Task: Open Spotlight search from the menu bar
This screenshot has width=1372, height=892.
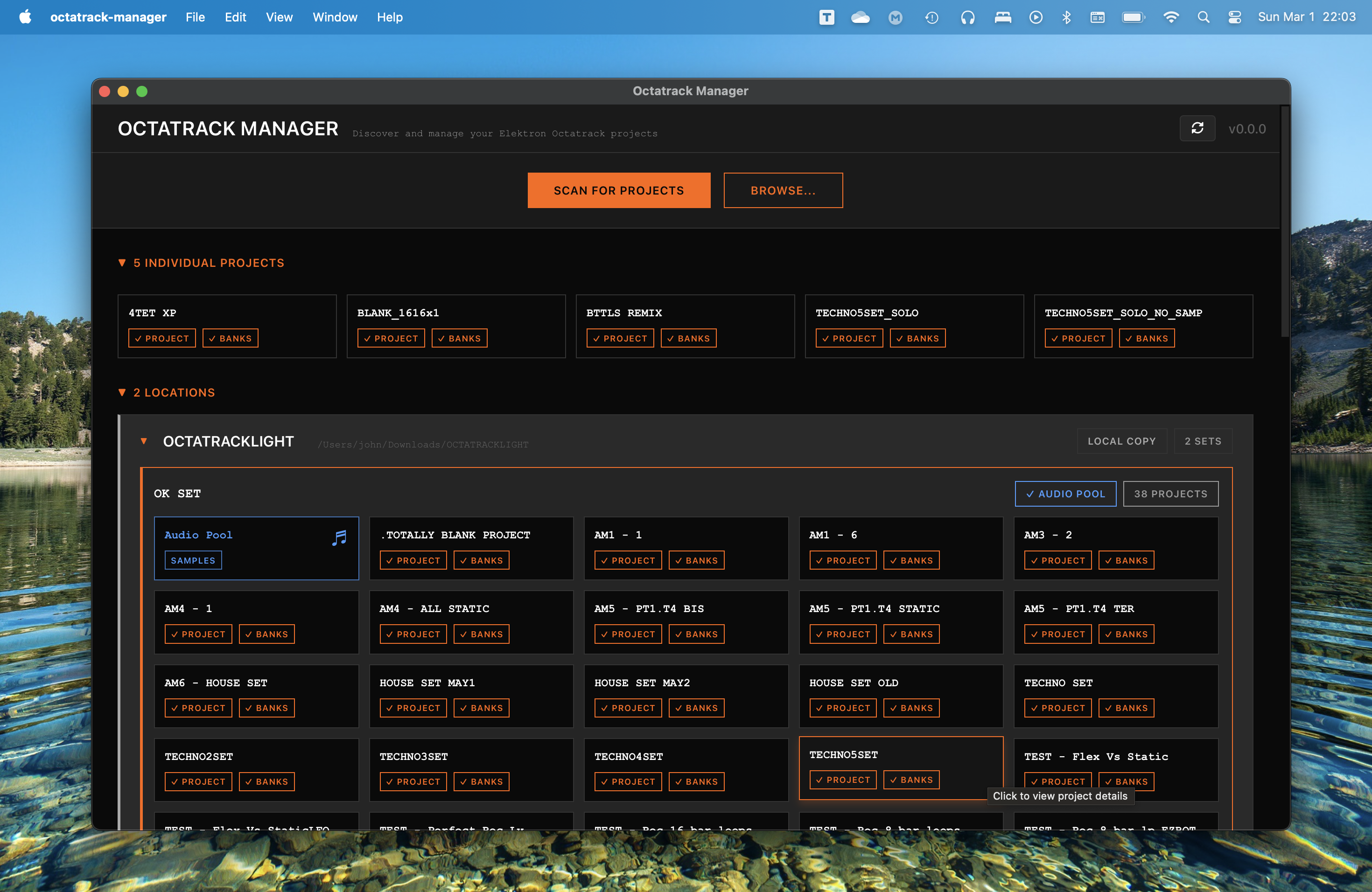Action: pos(1204,17)
